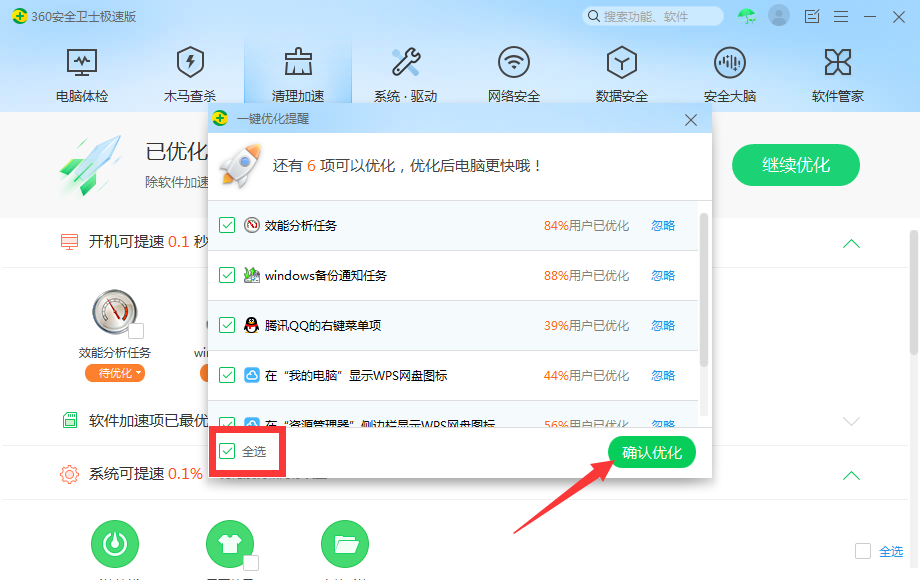Click the main window vertical scrollbar
The height and width of the screenshot is (580, 920).
point(914,293)
